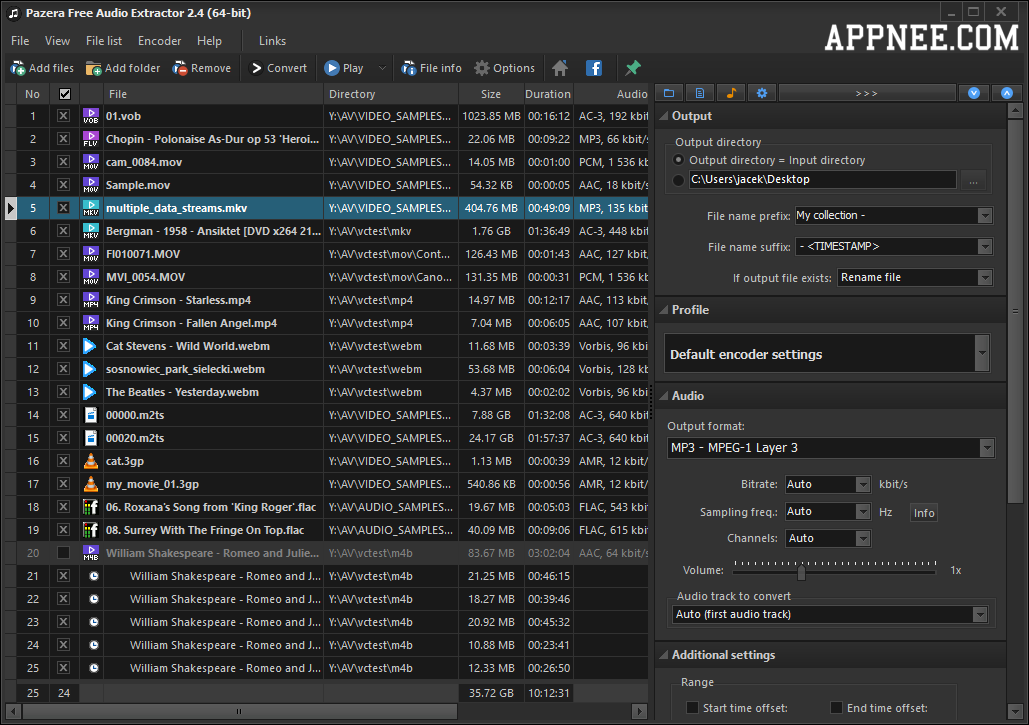The width and height of the screenshot is (1029, 725).
Task: Open the Output format dropdown
Action: coord(986,448)
